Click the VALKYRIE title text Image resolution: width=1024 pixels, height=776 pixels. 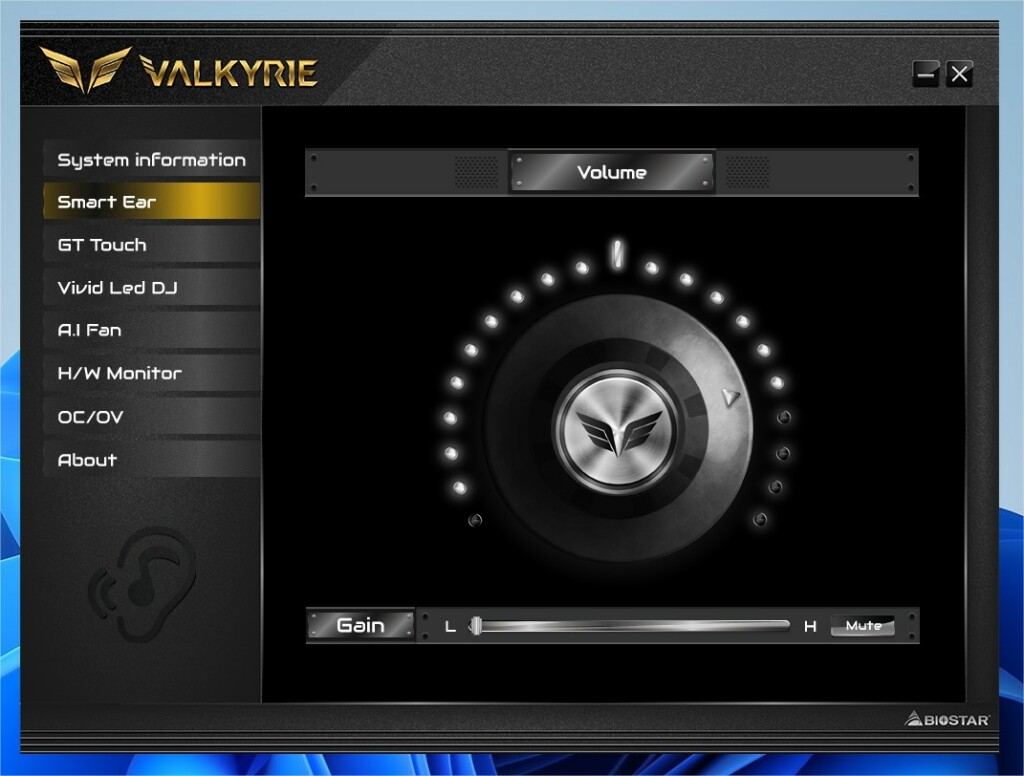click(x=229, y=72)
